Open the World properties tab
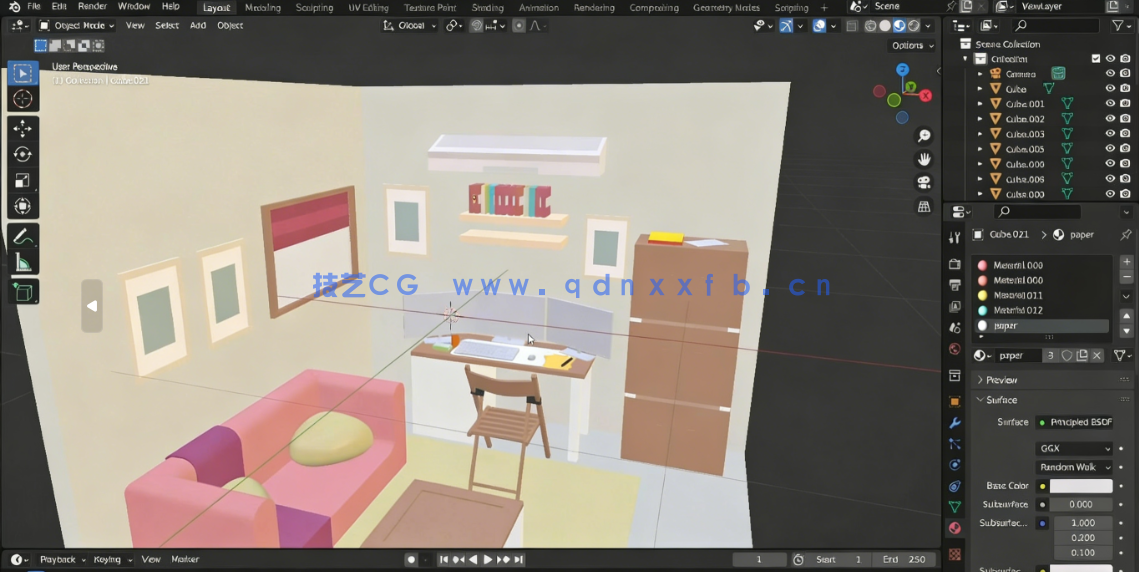1139x572 pixels. point(955,350)
